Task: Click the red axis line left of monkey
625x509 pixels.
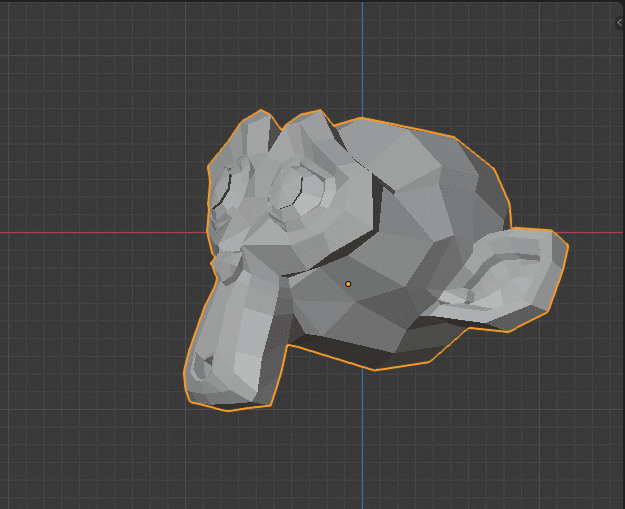Action: [x=100, y=232]
